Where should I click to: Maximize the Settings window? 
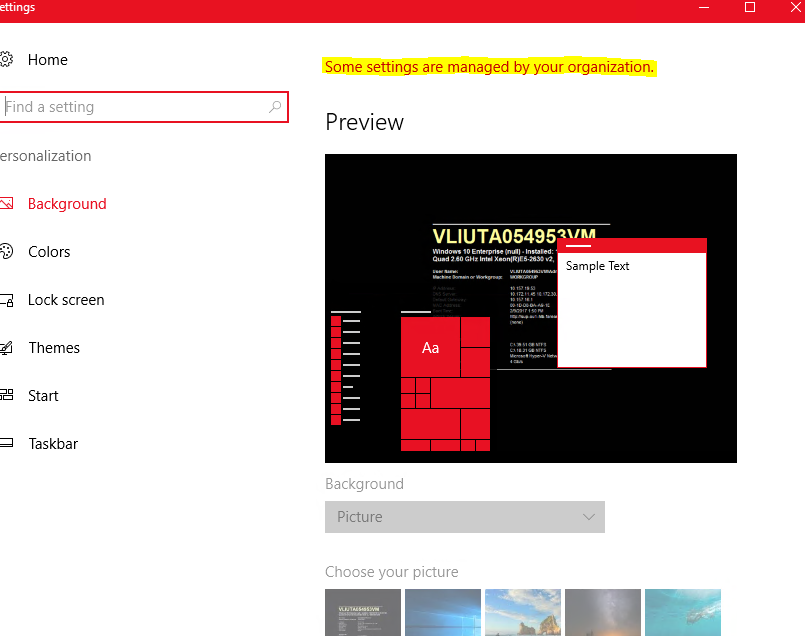750,8
